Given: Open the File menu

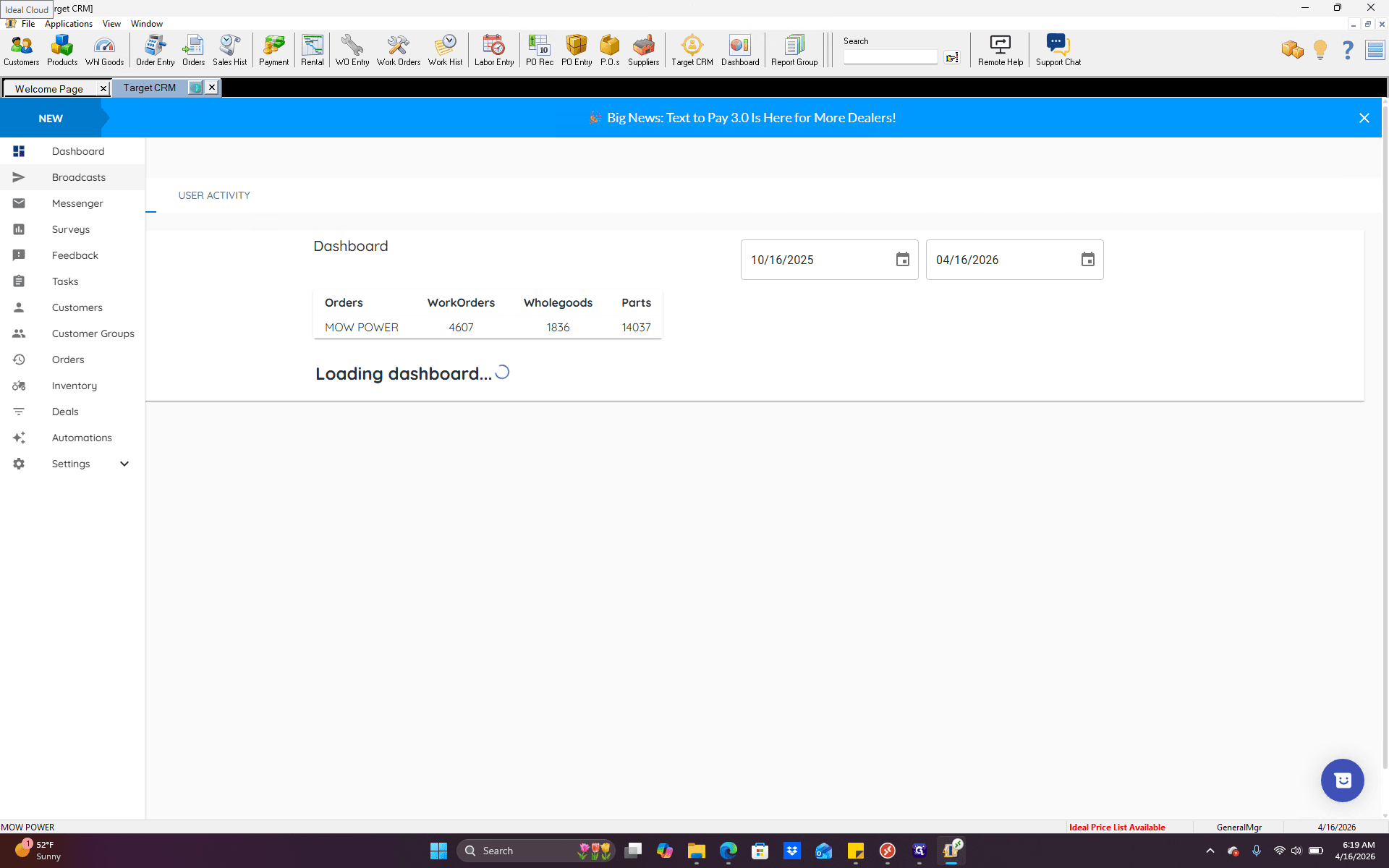Looking at the screenshot, I should 28,24.
